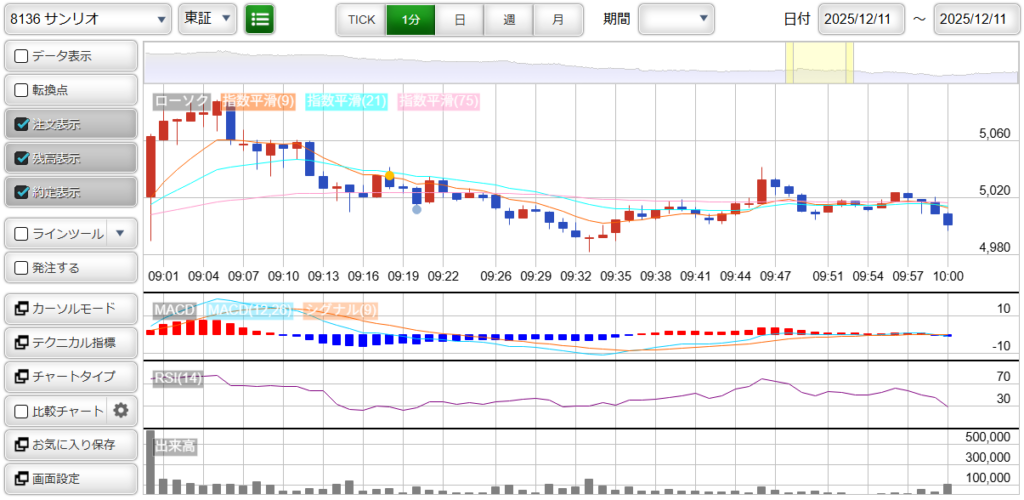Uncheck the 注文表示 option
1024x500 pixels.
[22, 124]
